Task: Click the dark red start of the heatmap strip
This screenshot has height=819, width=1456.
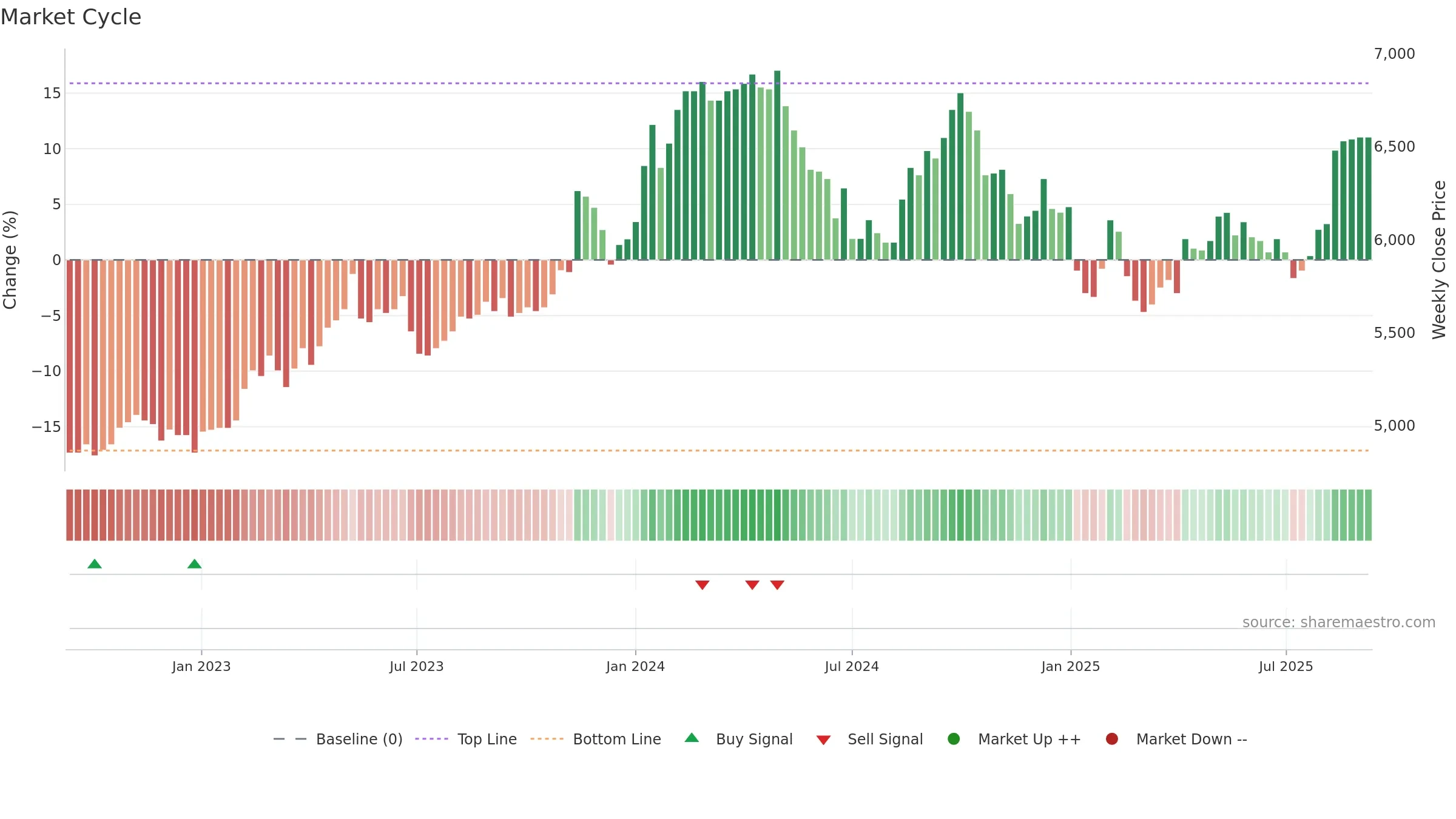Action: (x=70, y=515)
